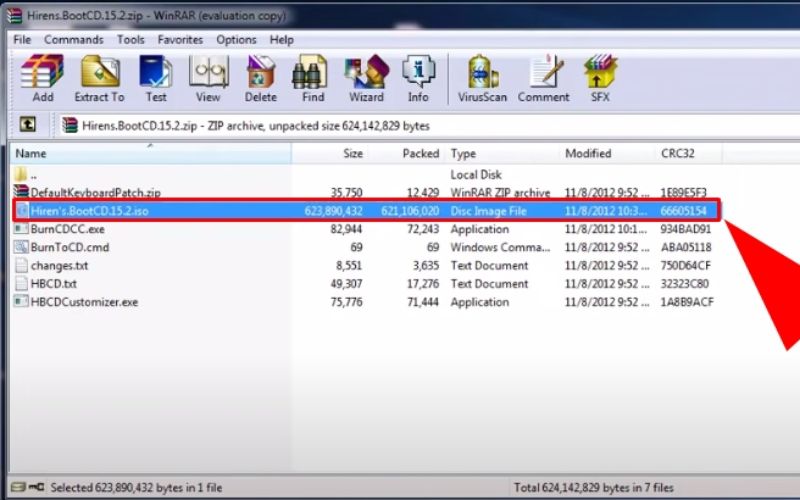This screenshot has width=800, height=500.
Task: Click the SFX toolbar icon
Action: [x=600, y=79]
